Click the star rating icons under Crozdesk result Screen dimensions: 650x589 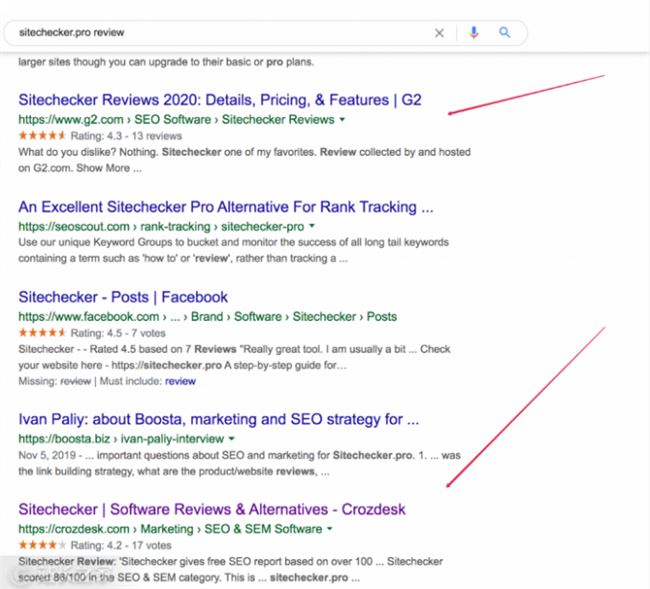pos(42,545)
